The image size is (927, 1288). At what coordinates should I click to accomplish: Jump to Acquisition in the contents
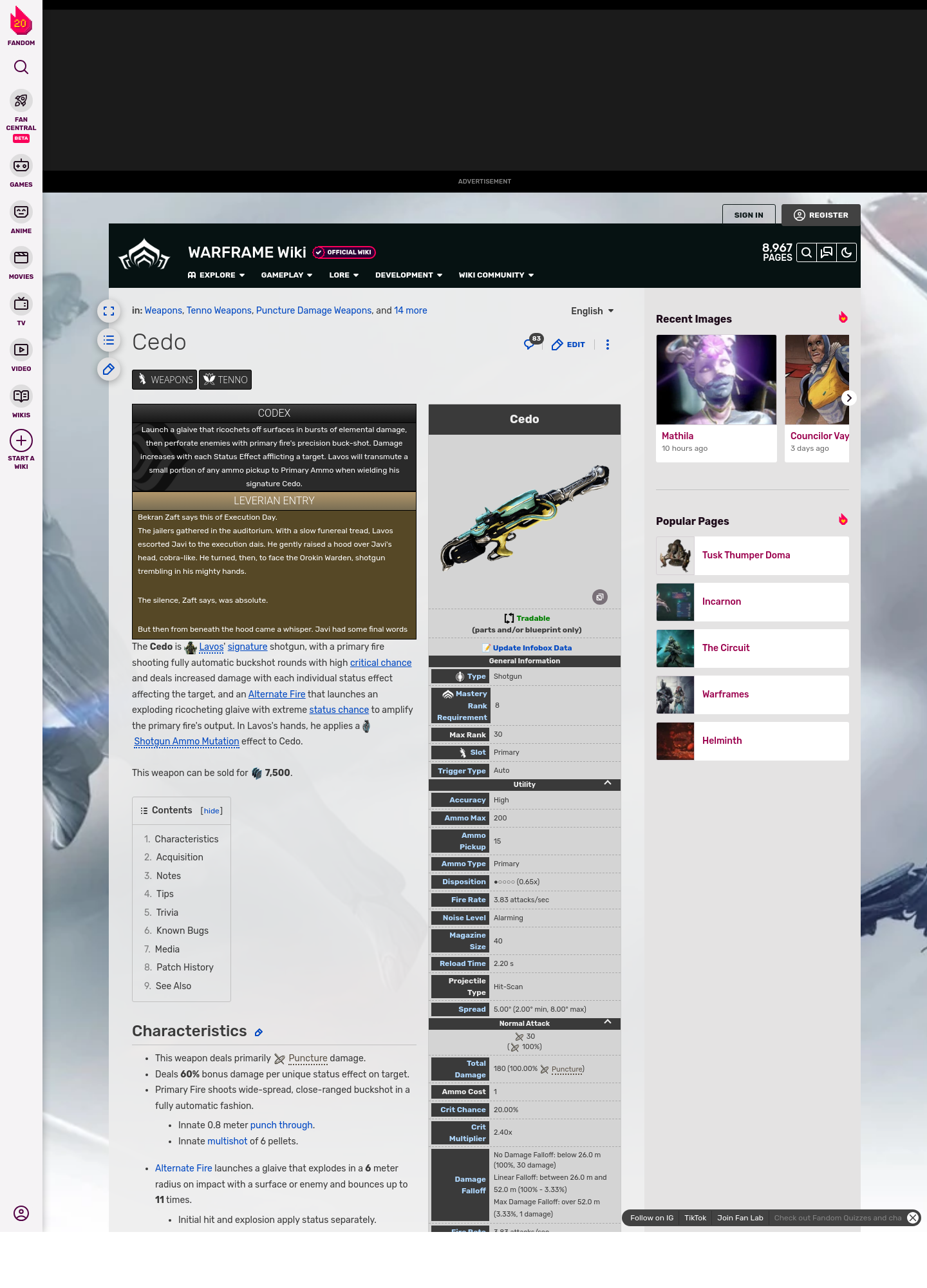180,857
